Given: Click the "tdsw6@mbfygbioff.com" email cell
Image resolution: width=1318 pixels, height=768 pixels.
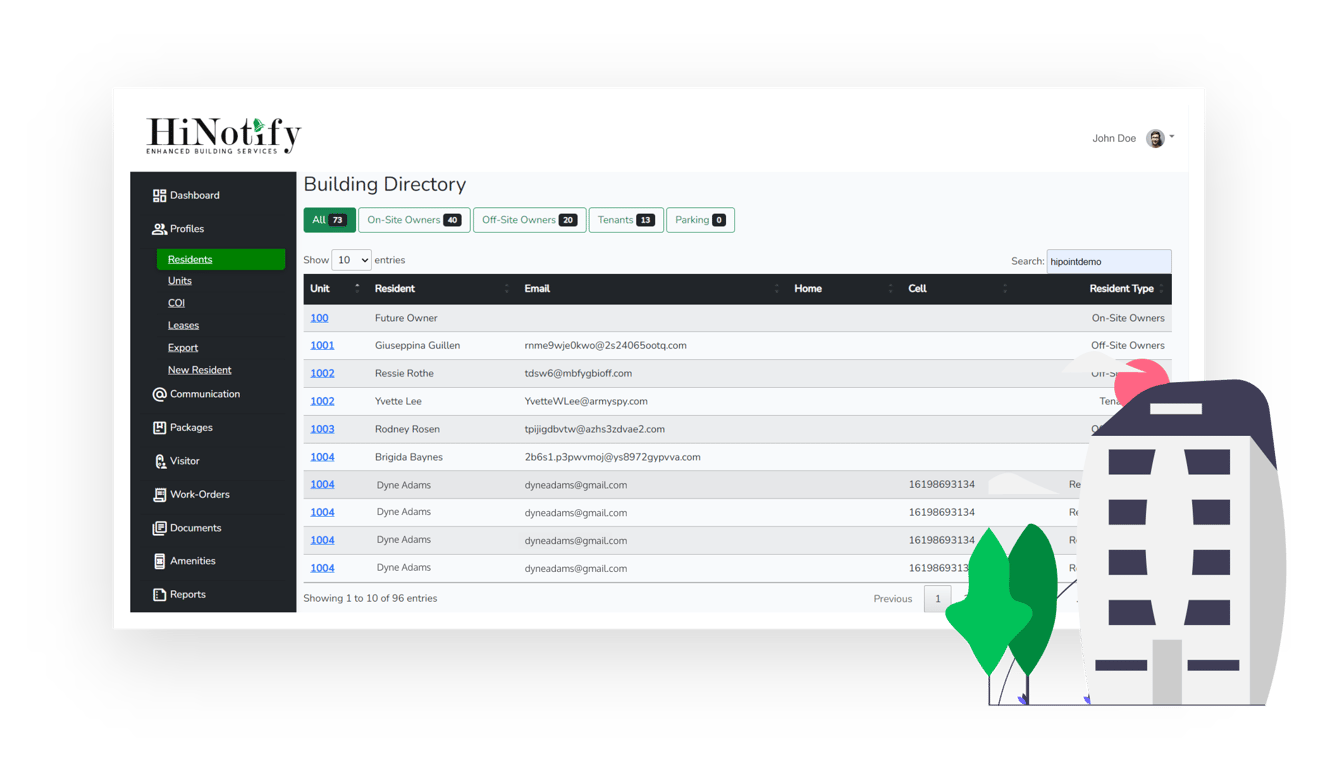Looking at the screenshot, I should 578,374.
